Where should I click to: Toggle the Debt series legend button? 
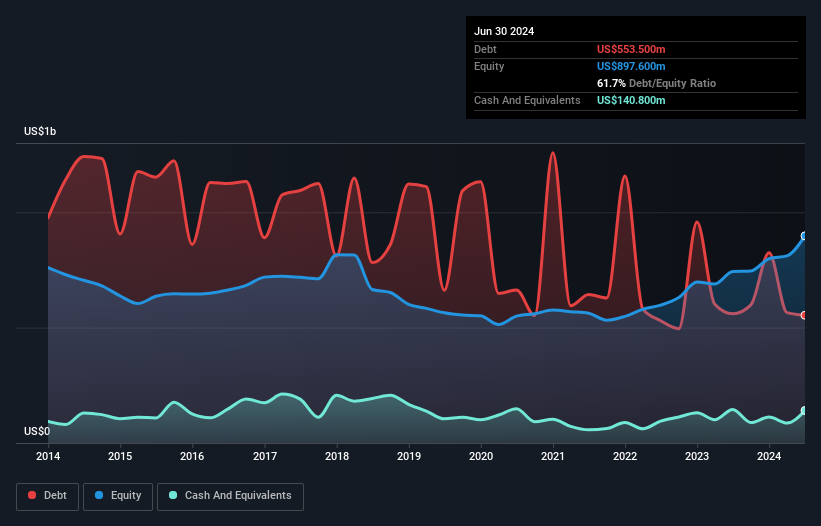(x=48, y=496)
